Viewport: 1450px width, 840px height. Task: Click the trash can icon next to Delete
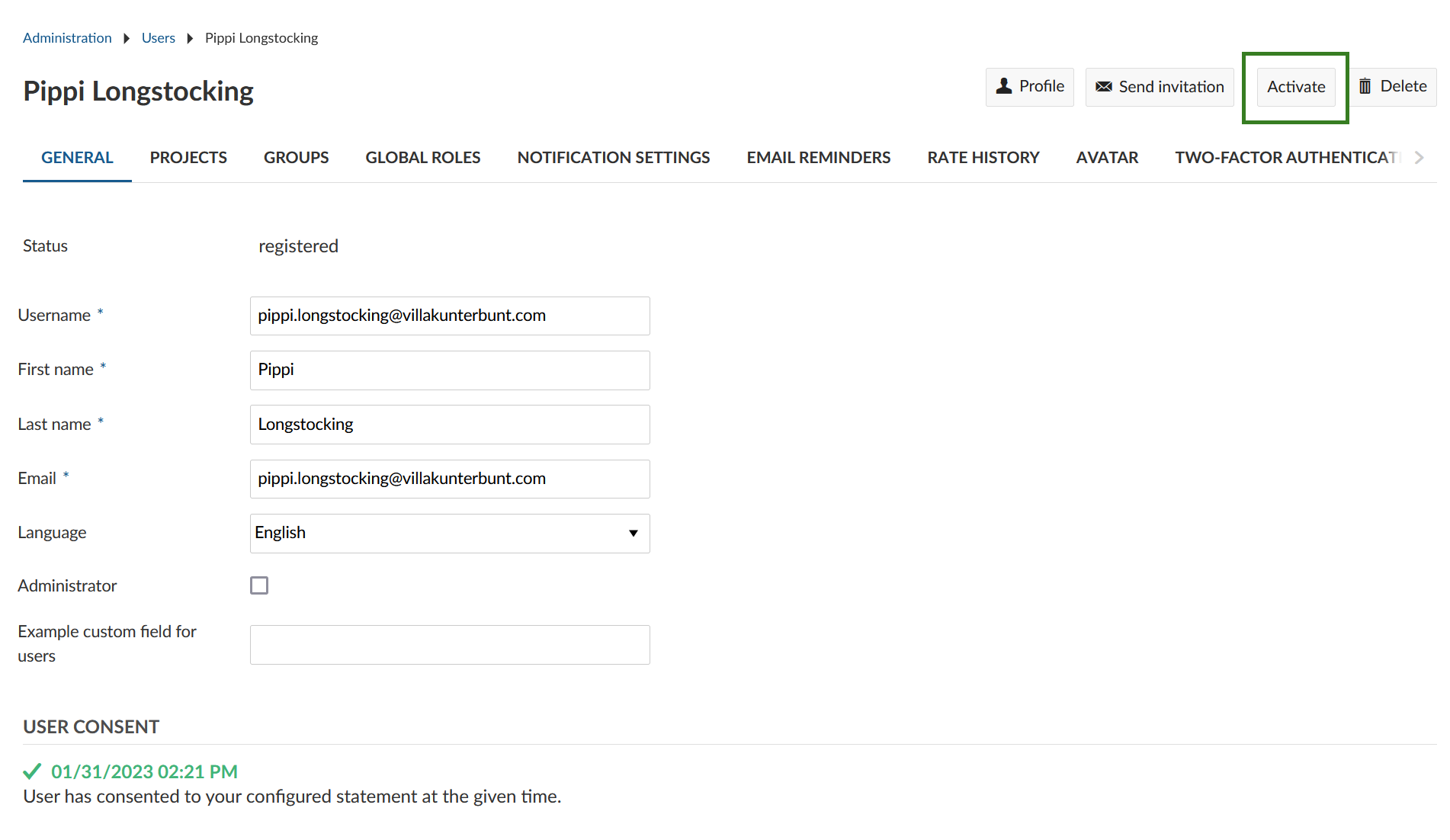(1365, 85)
